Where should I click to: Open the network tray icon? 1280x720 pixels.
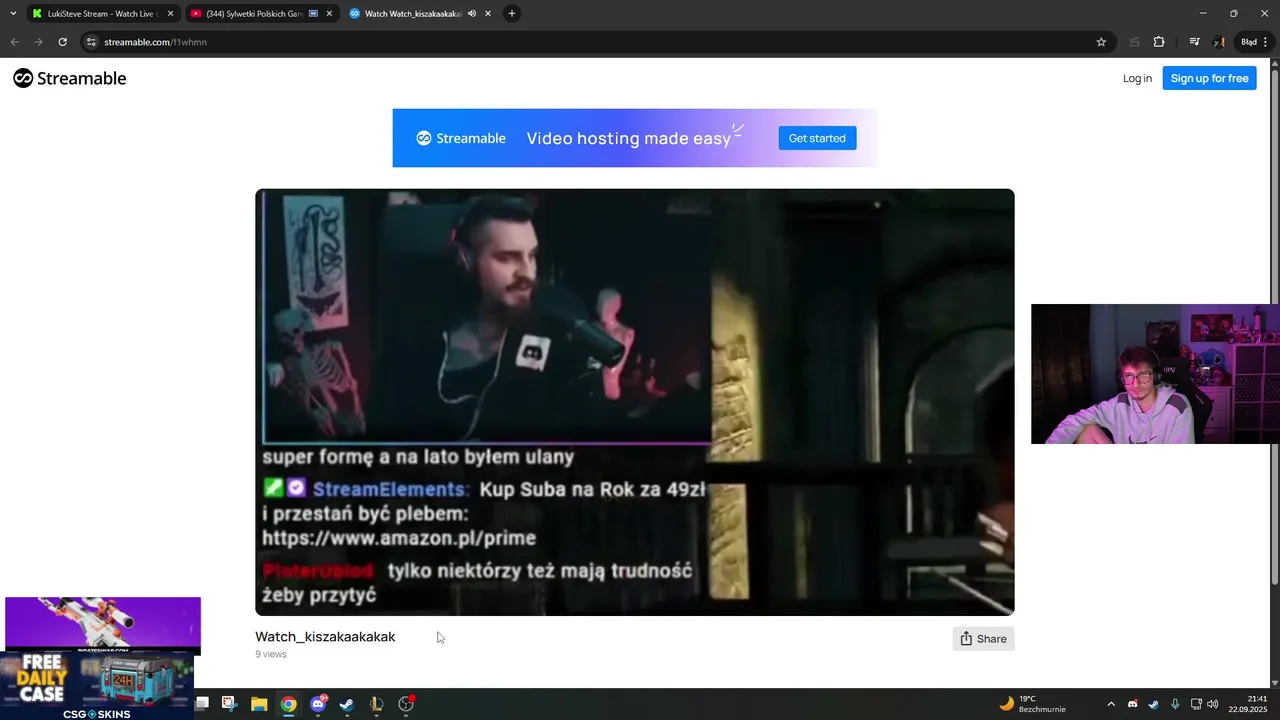(x=1196, y=704)
